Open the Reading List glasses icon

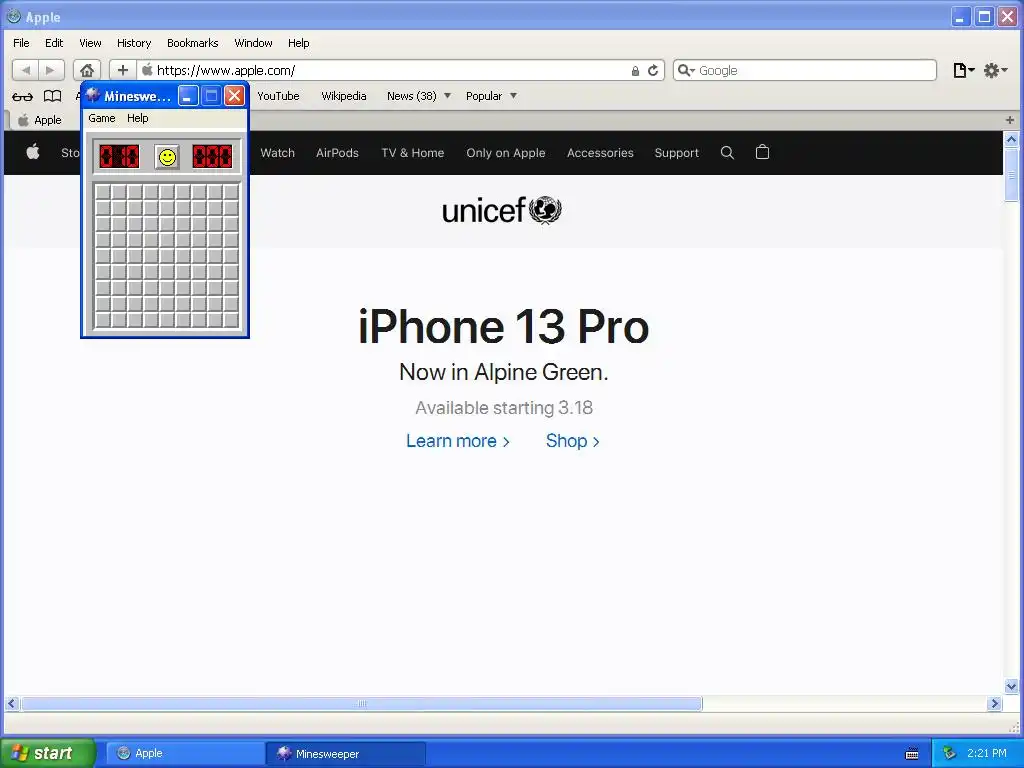[x=22, y=97]
